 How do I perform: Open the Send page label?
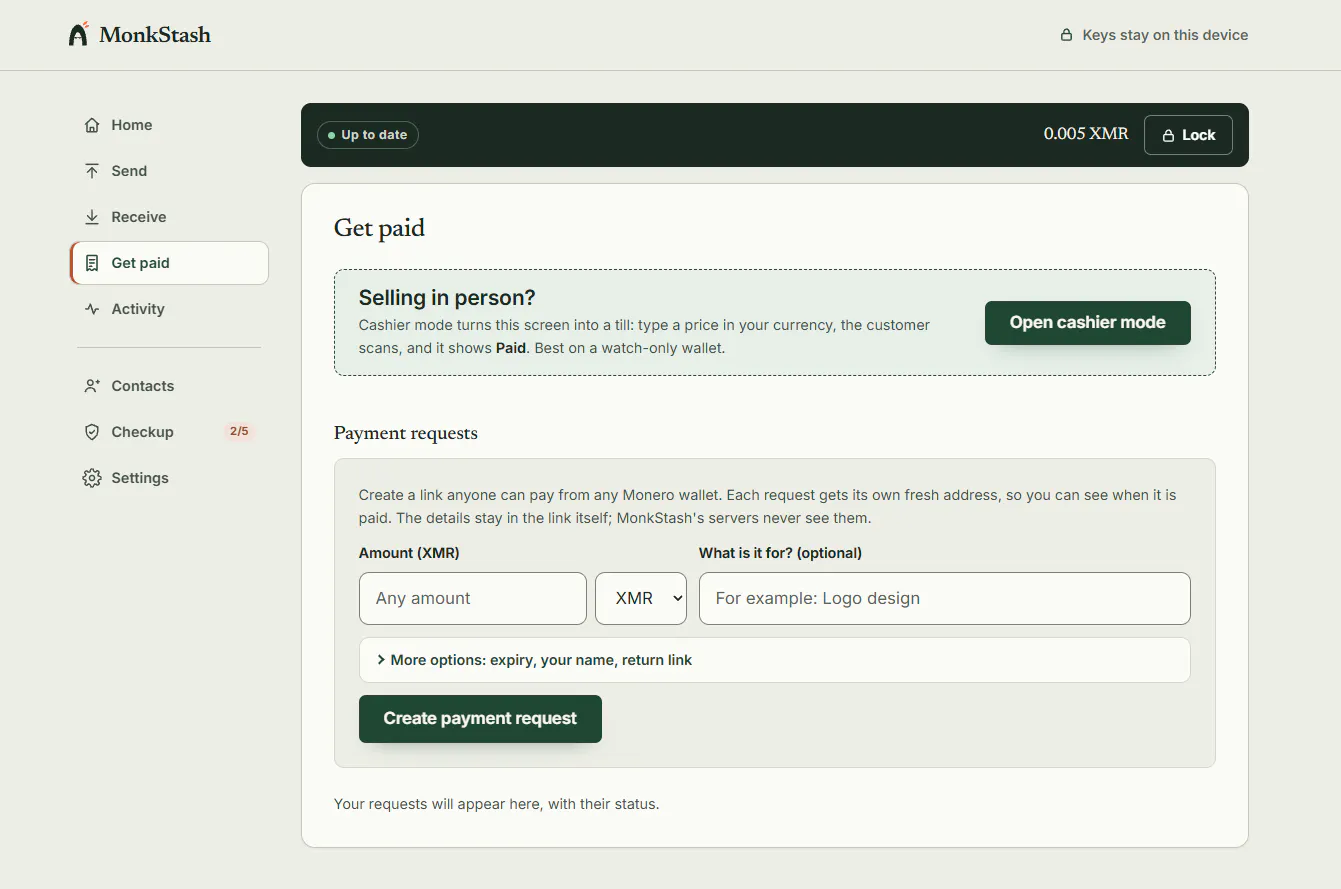pos(129,171)
